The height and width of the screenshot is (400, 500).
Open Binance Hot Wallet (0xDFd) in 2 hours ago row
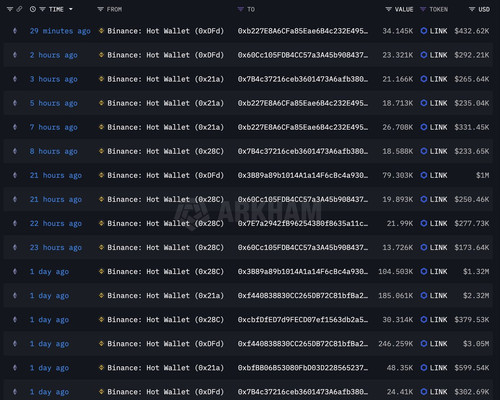point(165,55)
